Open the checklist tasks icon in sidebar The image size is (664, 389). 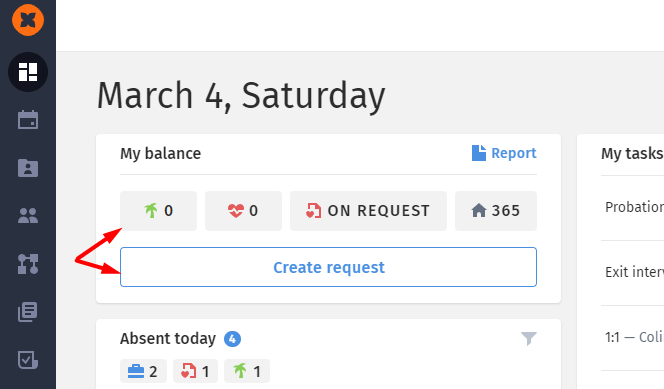click(x=28, y=360)
